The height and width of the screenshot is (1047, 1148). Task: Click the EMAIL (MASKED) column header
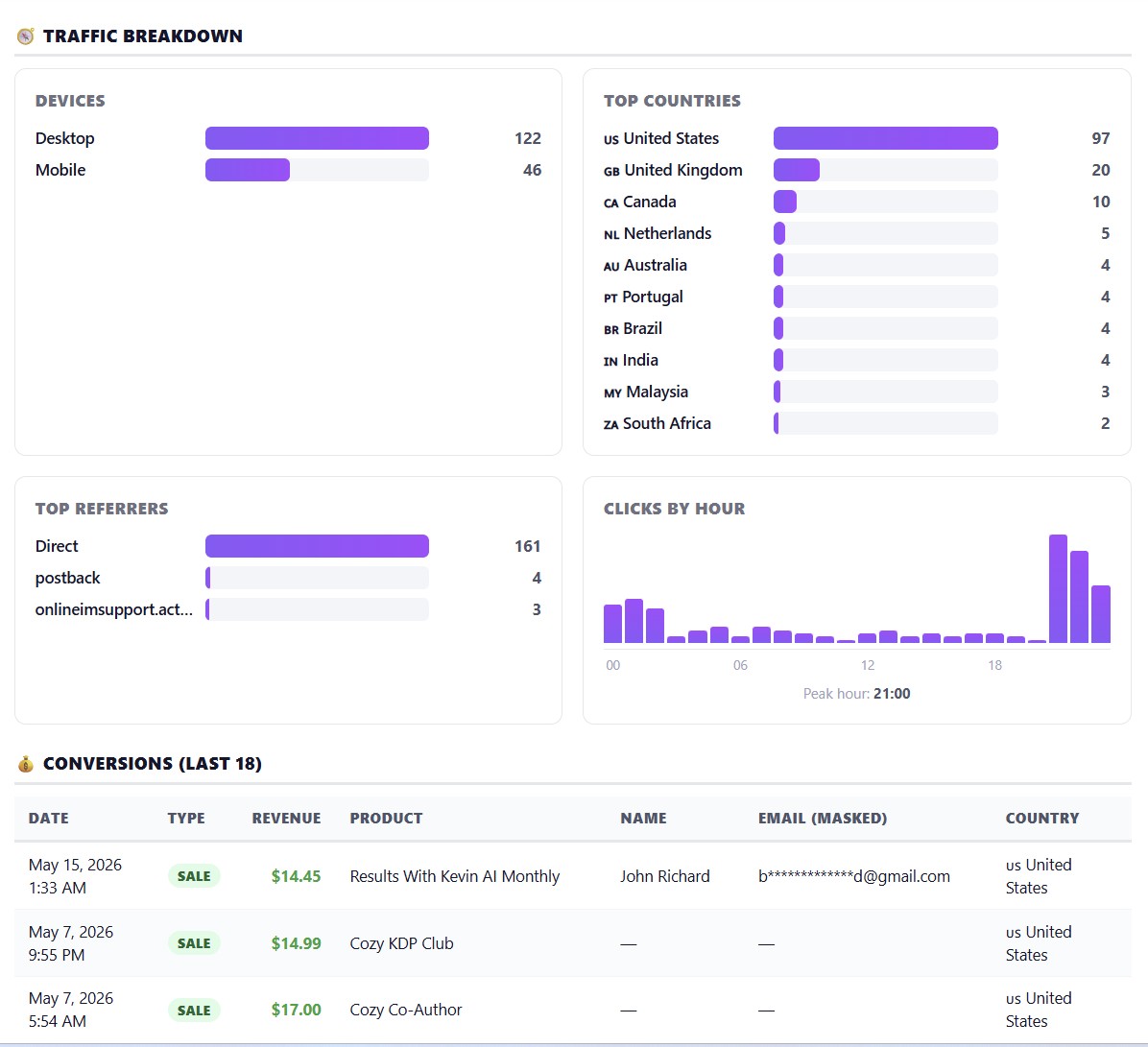(x=823, y=818)
